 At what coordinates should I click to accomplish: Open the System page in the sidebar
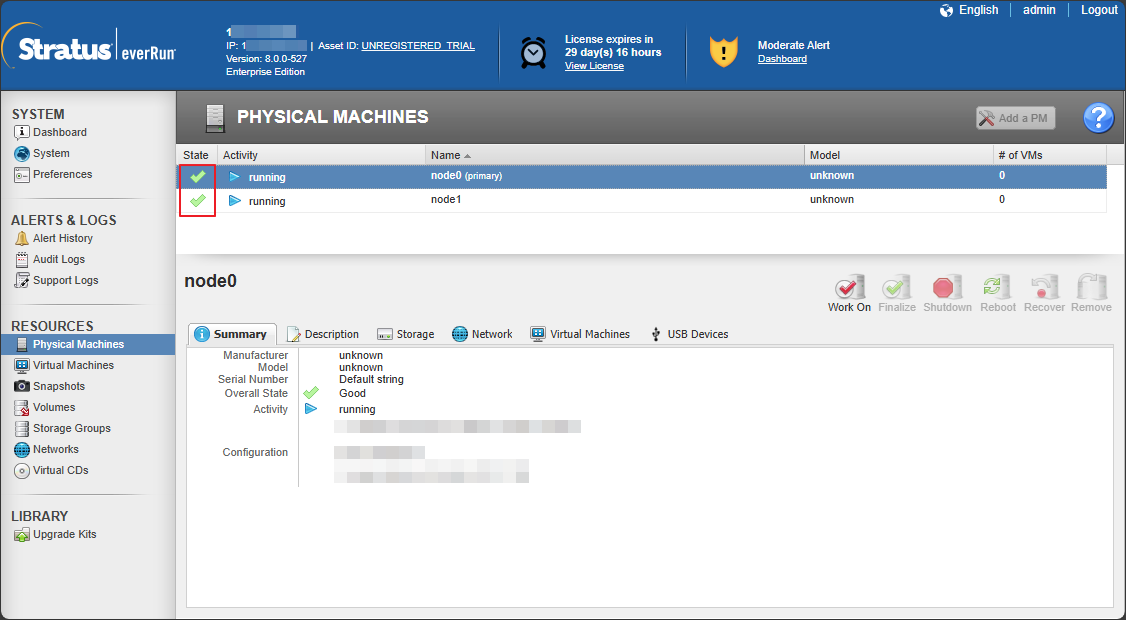tap(42, 153)
